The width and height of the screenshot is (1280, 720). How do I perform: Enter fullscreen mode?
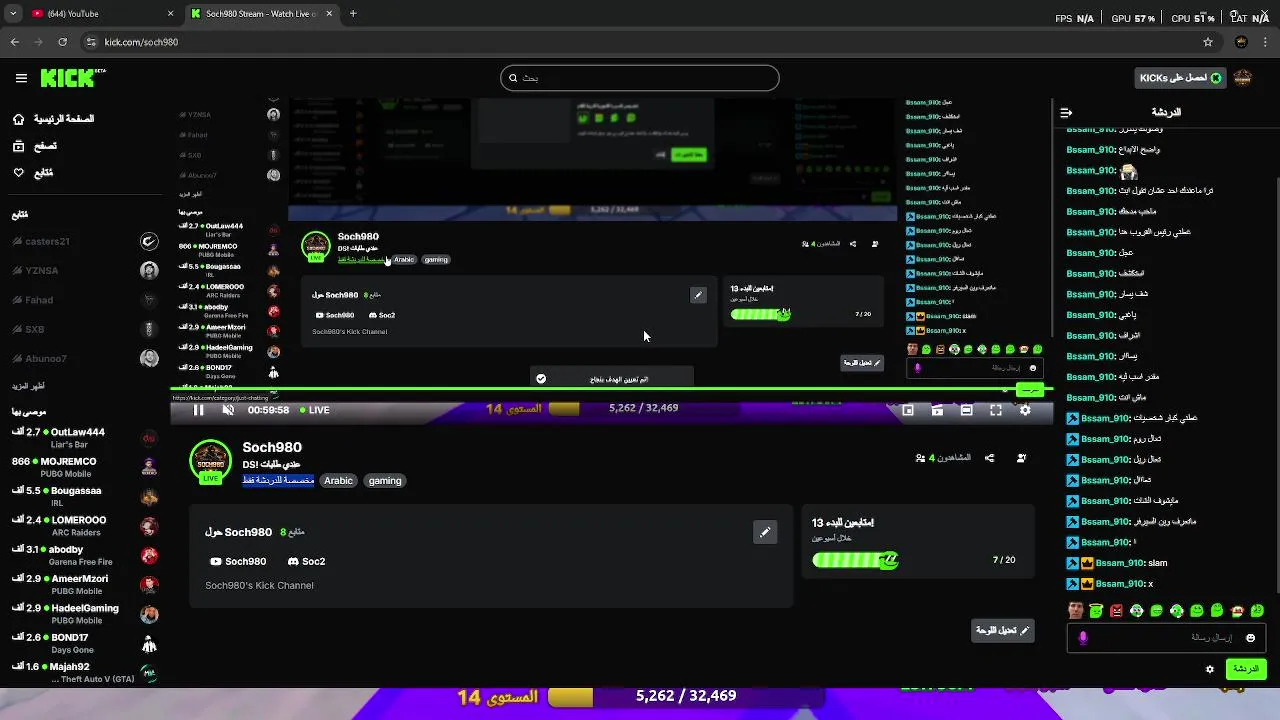996,410
